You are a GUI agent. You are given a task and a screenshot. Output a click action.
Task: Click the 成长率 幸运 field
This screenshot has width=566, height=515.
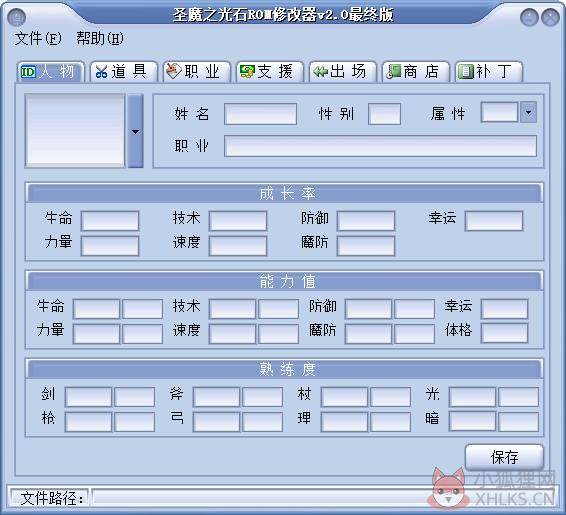tap(494, 221)
